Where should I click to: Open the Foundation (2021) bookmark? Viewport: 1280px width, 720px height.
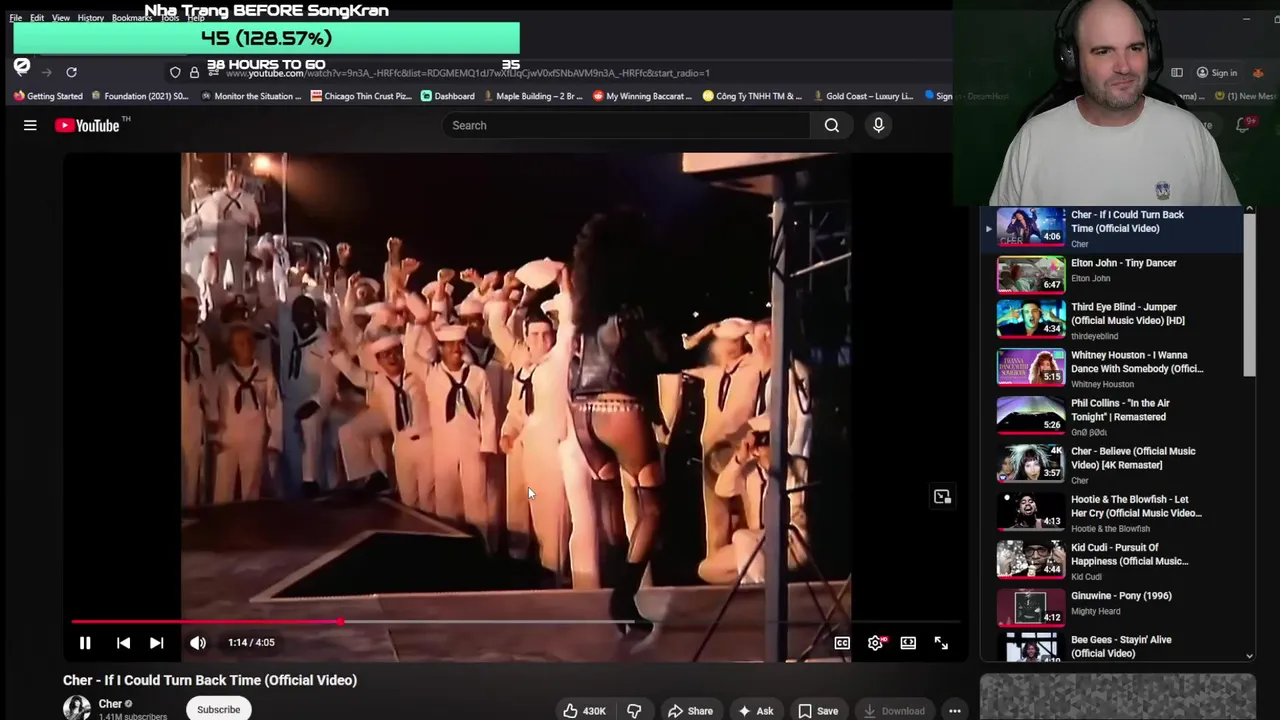click(140, 96)
